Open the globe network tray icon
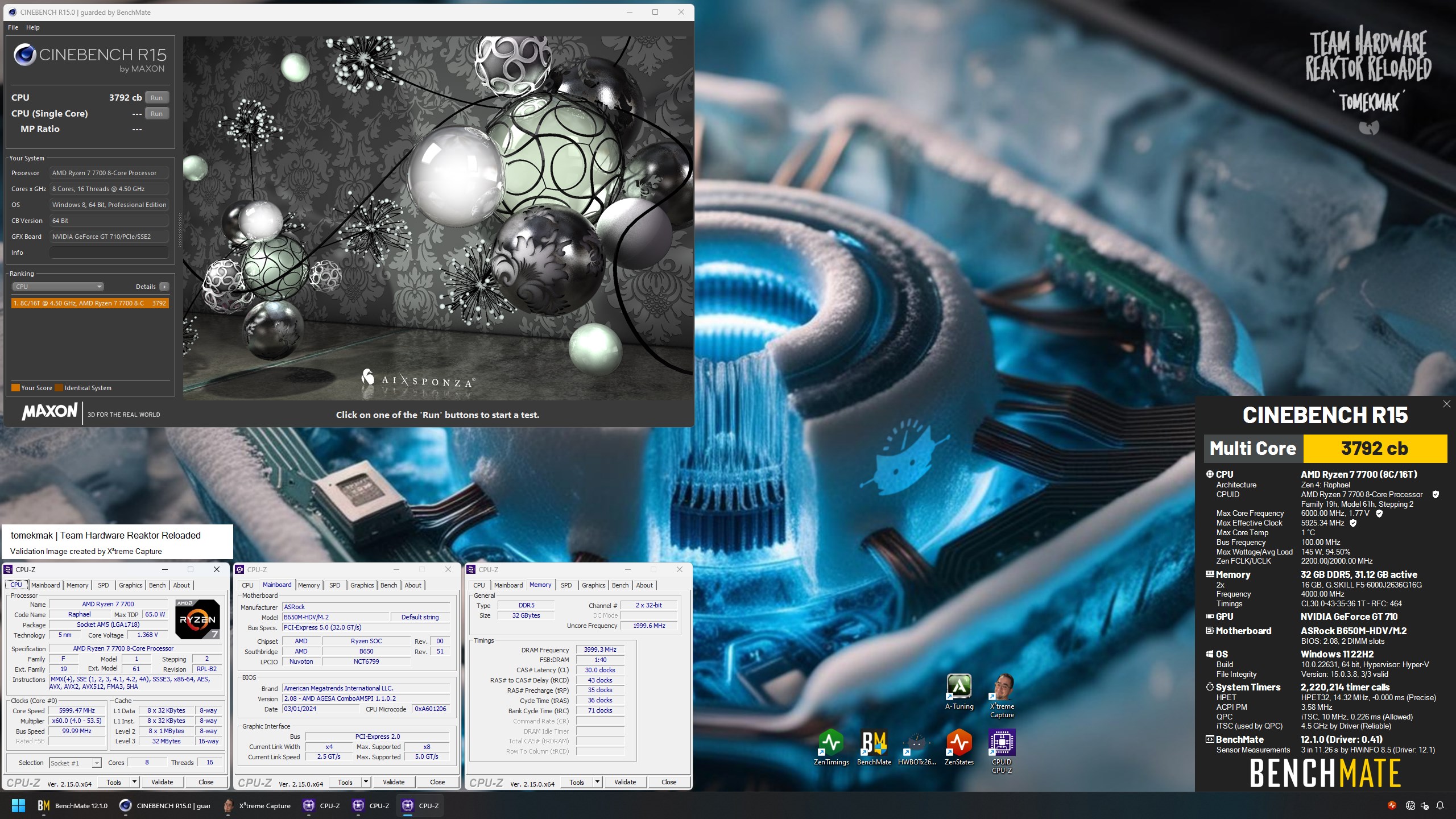Screen dimensions: 1456x819 (x=1410, y=805)
